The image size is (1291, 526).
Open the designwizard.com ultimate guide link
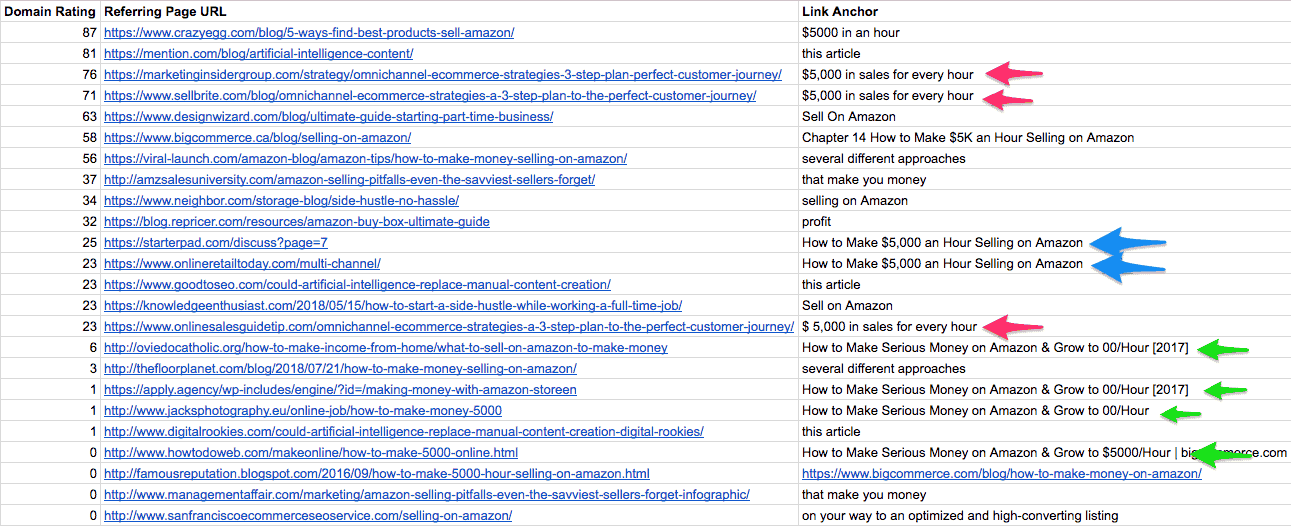(x=328, y=116)
